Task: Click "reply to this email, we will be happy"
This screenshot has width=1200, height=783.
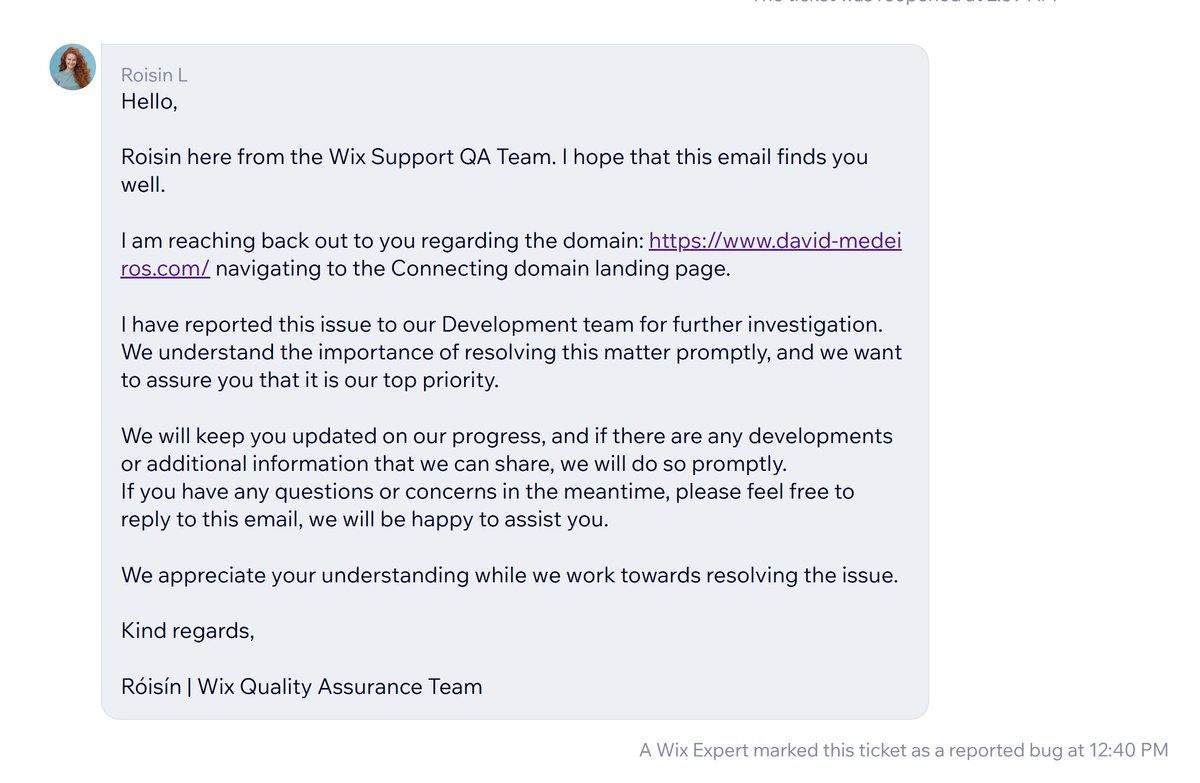Action: (x=365, y=520)
